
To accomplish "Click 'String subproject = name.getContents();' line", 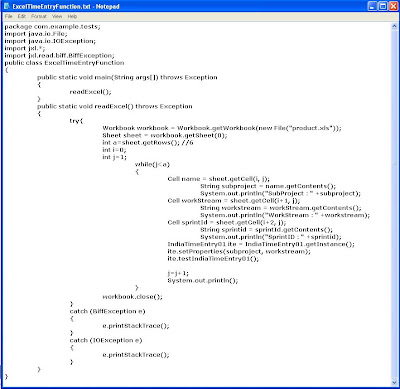I will (x=268, y=186).
